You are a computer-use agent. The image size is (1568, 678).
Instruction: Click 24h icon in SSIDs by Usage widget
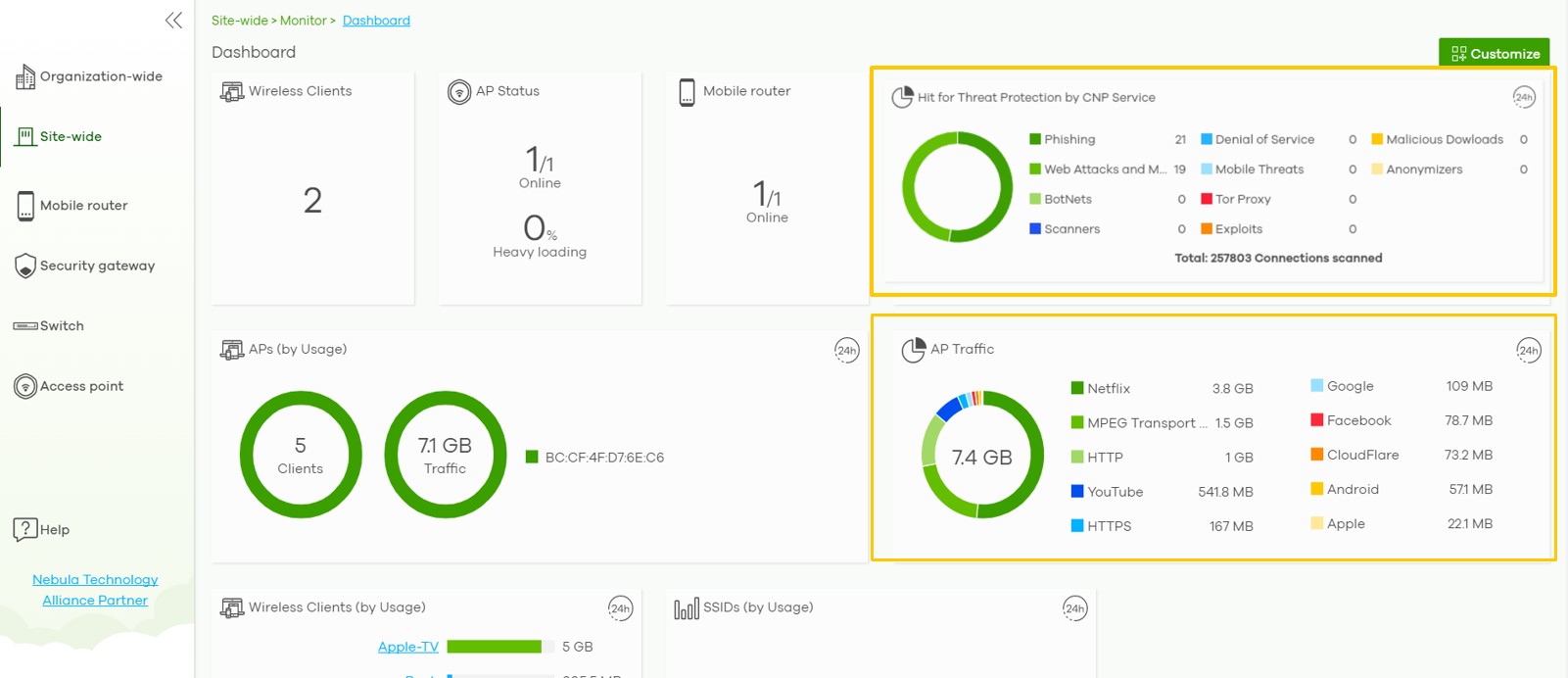click(x=1074, y=608)
